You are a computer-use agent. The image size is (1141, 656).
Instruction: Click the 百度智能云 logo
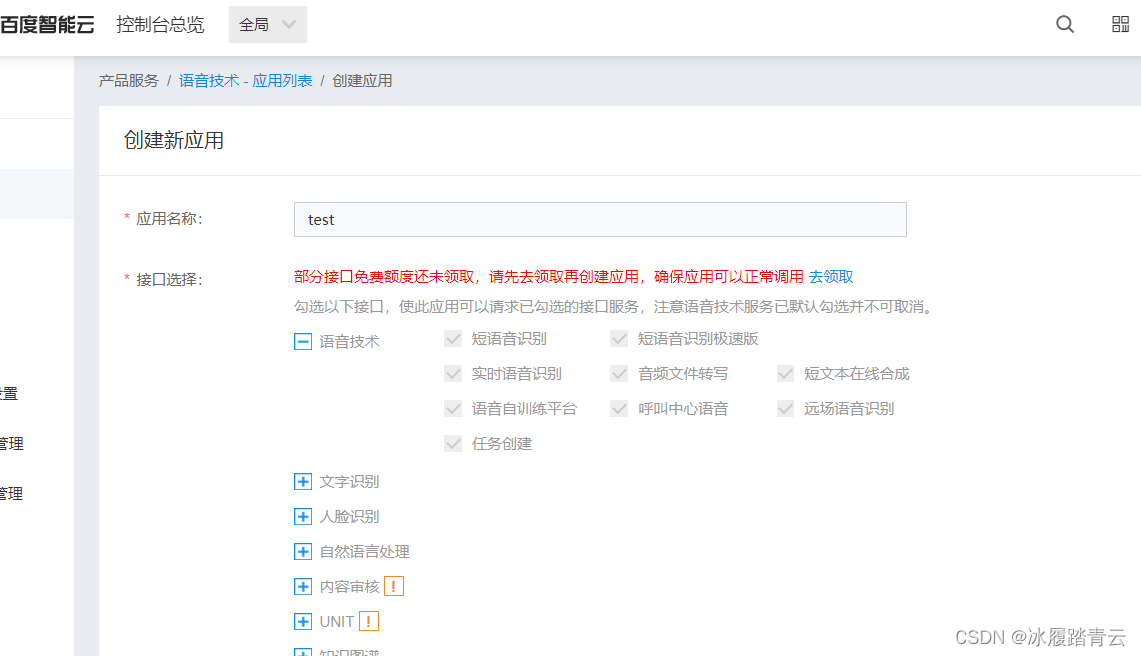(x=48, y=24)
